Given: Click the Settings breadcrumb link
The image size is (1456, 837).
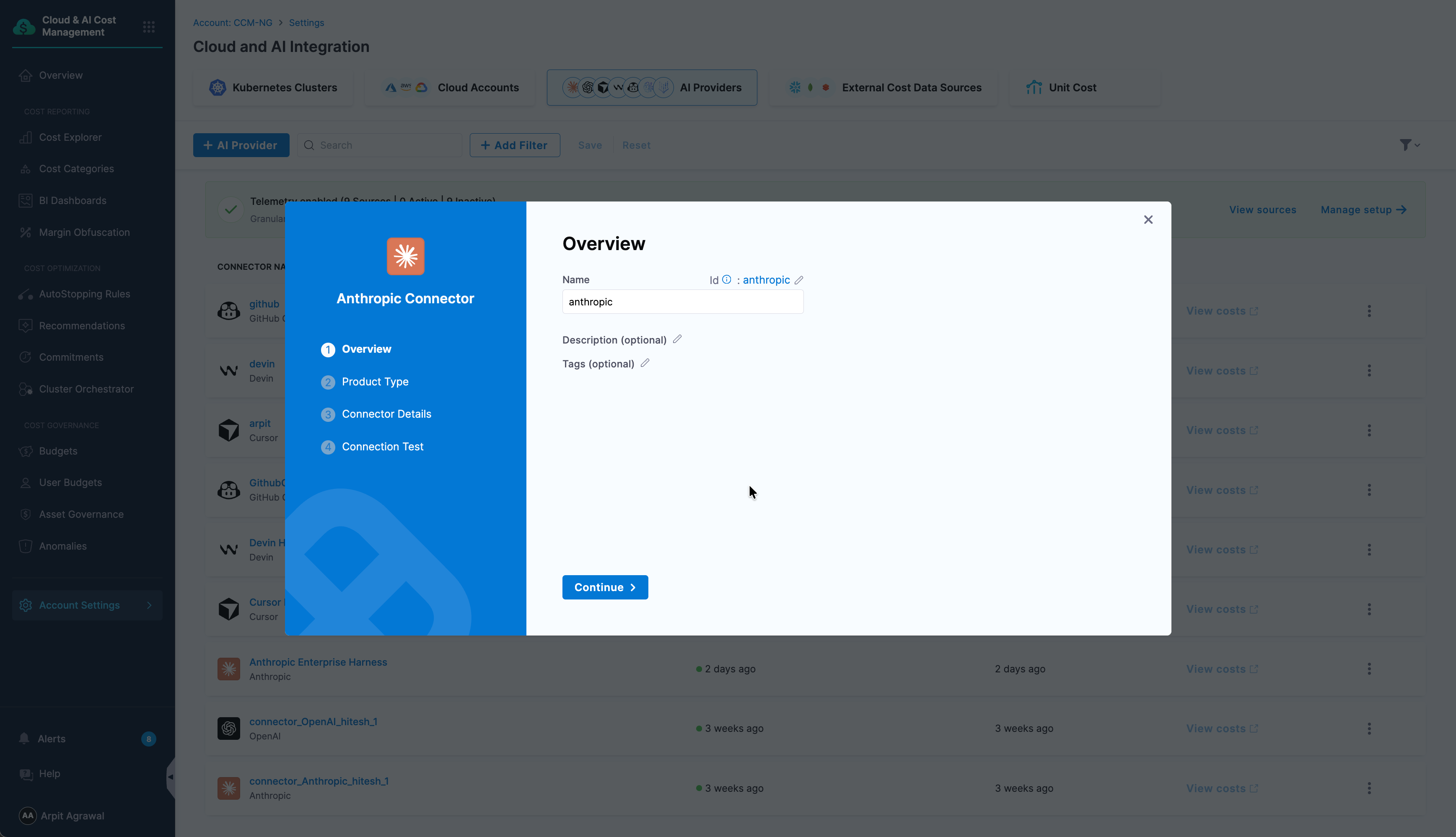Looking at the screenshot, I should pyautogui.click(x=306, y=23).
